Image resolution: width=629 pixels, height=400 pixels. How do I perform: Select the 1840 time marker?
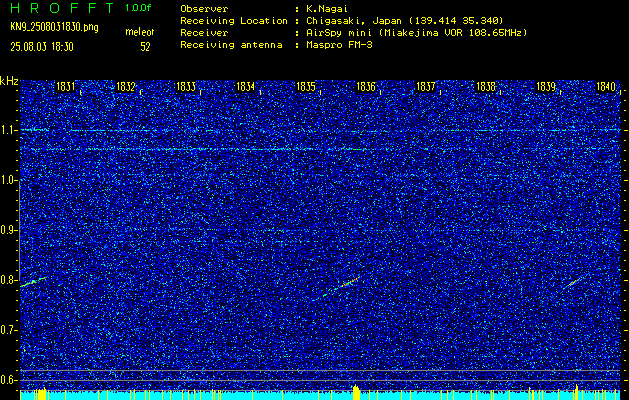[606, 86]
